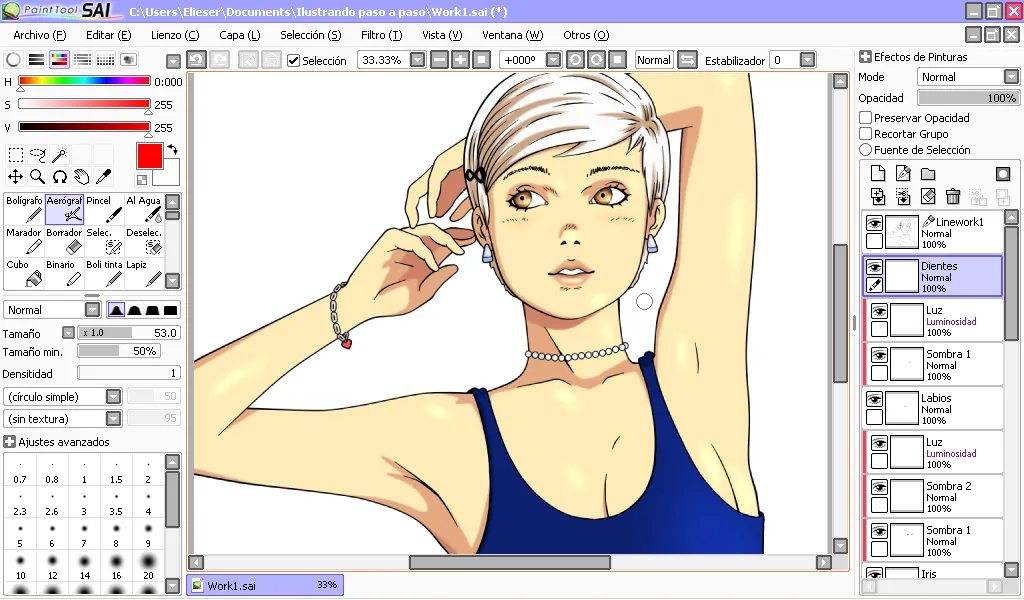Select brush size 10 preset
This screenshot has height=600, width=1024.
(x=20, y=566)
